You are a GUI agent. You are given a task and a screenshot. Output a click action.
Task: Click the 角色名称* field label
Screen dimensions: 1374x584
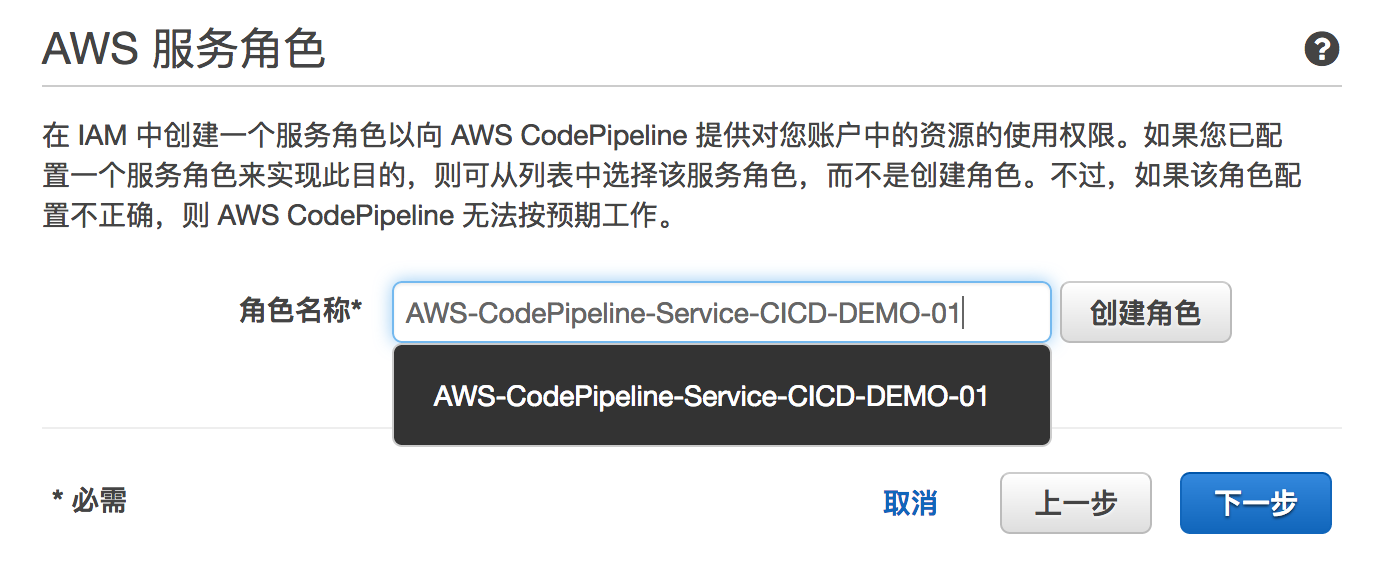point(300,312)
